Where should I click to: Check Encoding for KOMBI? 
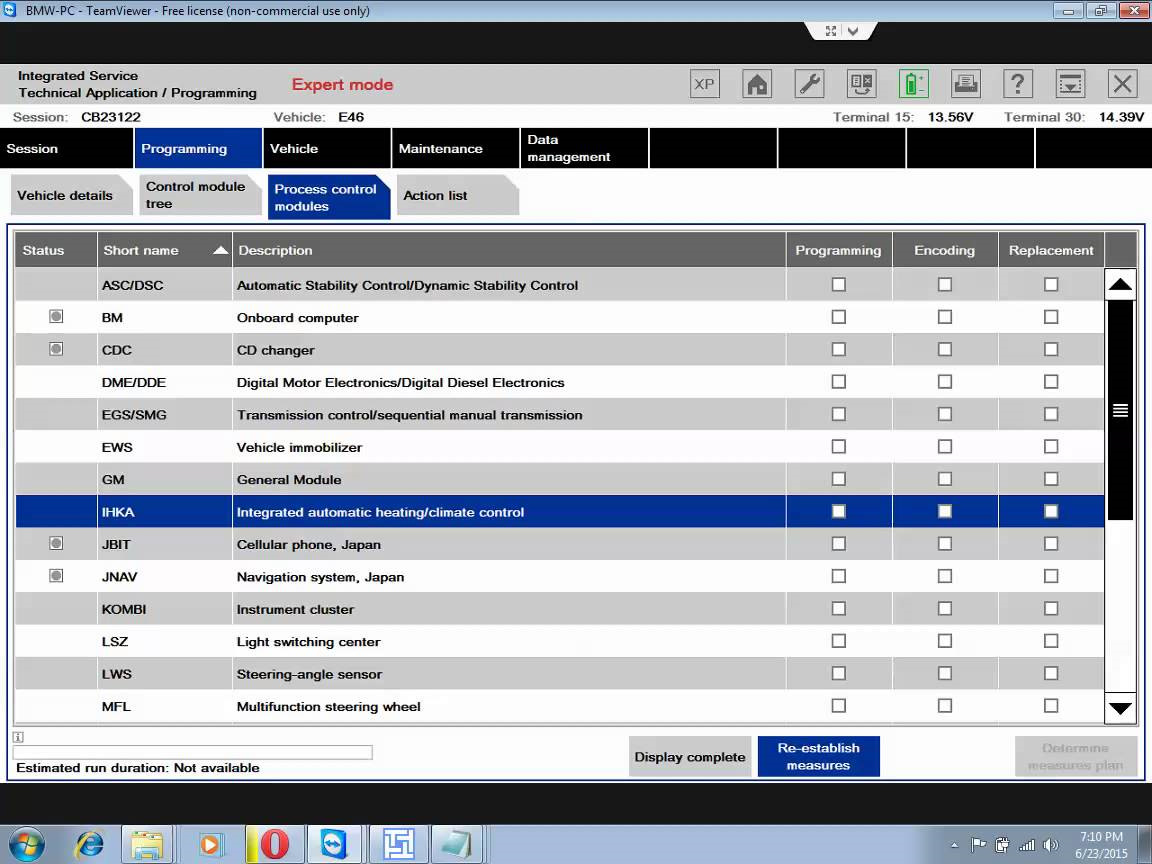(945, 608)
